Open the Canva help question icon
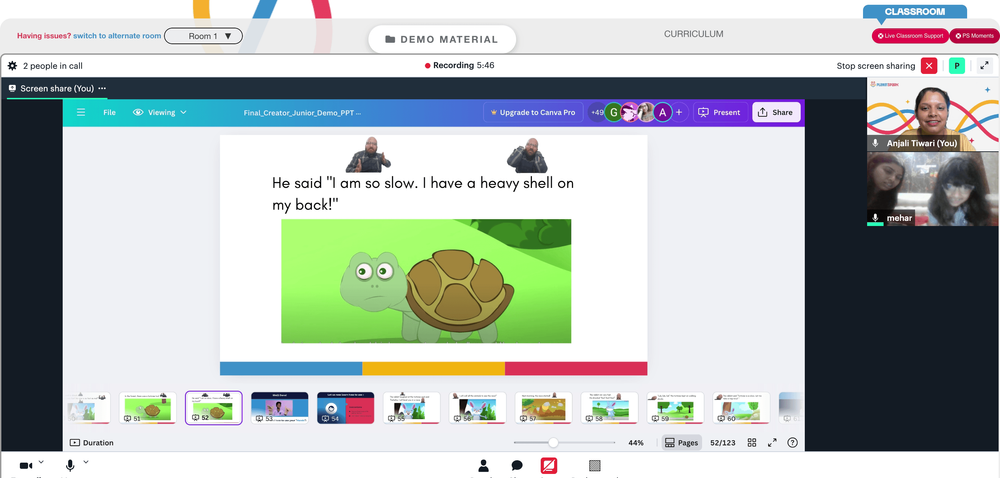 pos(793,442)
